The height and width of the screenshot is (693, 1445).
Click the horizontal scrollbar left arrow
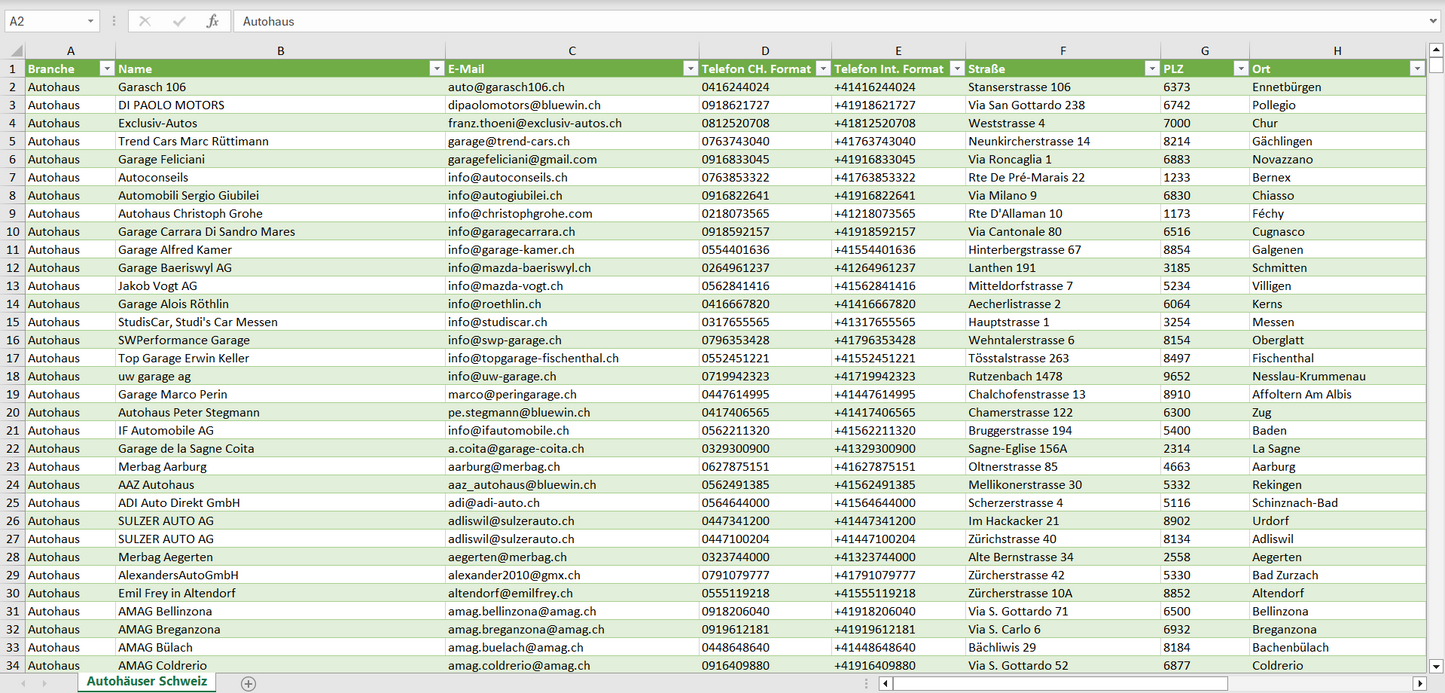tap(886, 684)
